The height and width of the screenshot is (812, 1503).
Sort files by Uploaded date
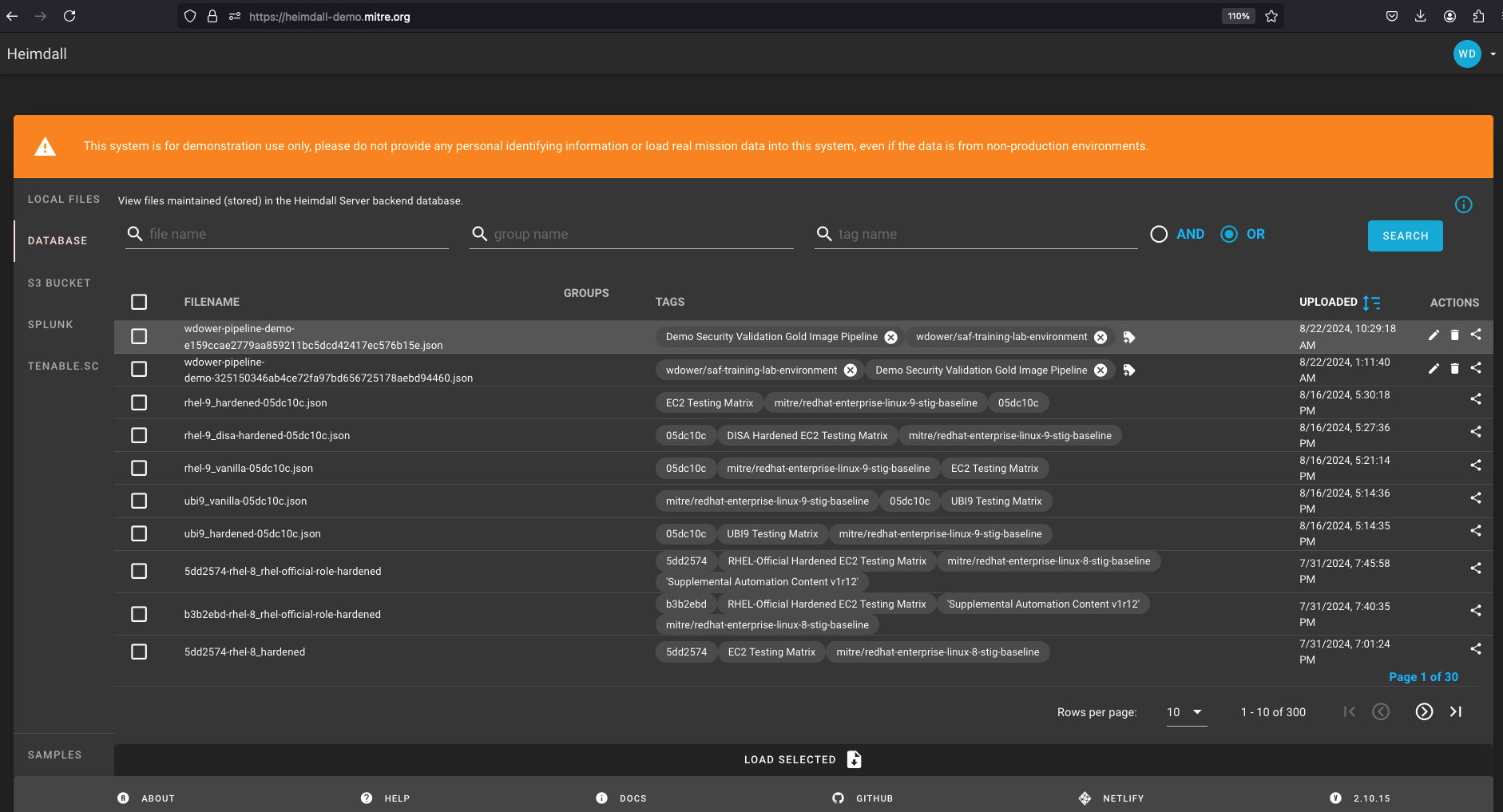coord(1371,303)
